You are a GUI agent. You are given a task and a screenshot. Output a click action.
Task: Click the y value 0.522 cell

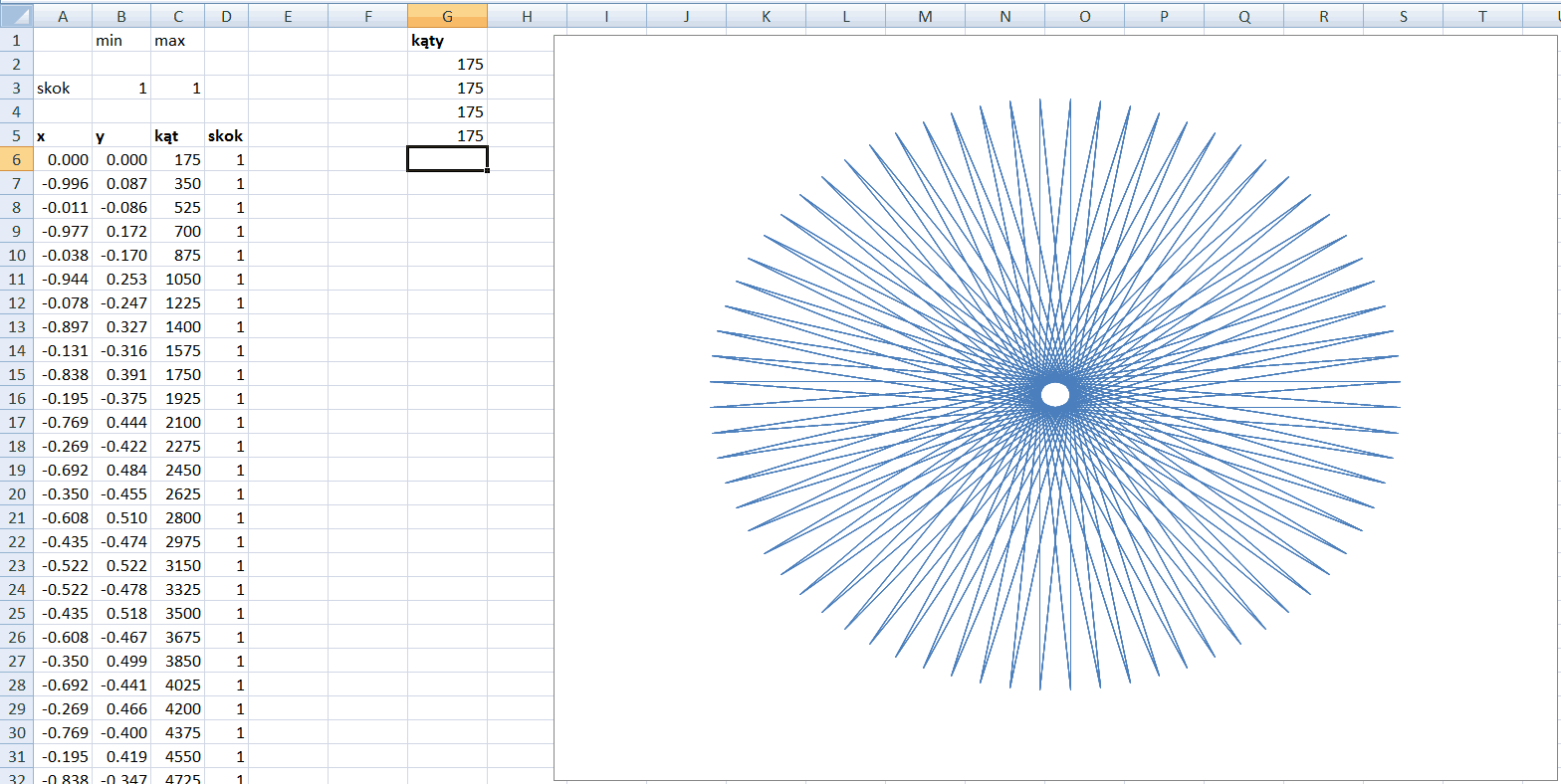(x=121, y=565)
